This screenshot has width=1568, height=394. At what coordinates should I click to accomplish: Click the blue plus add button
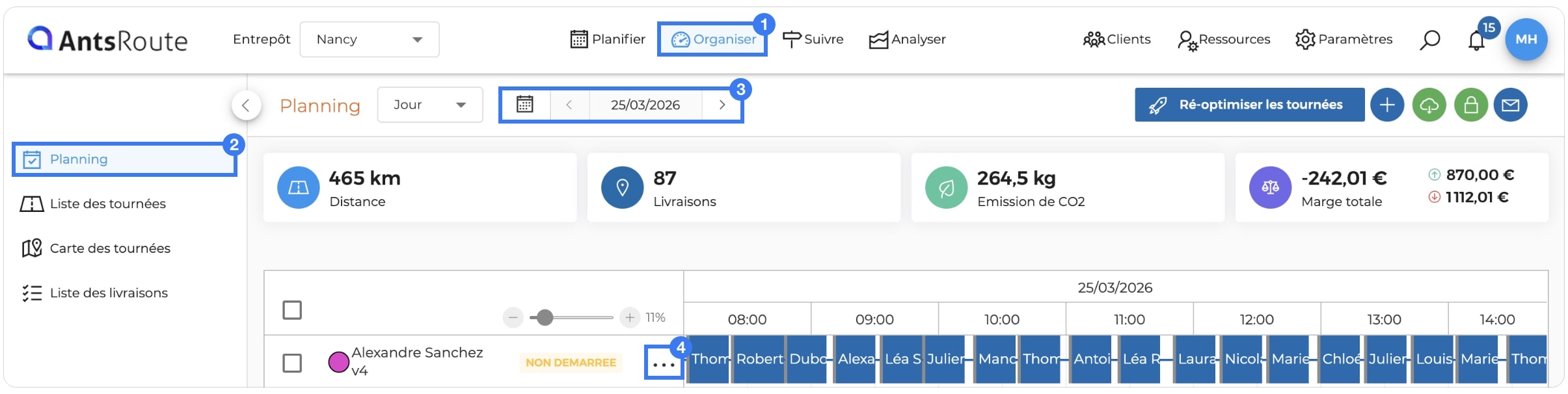tap(1387, 105)
